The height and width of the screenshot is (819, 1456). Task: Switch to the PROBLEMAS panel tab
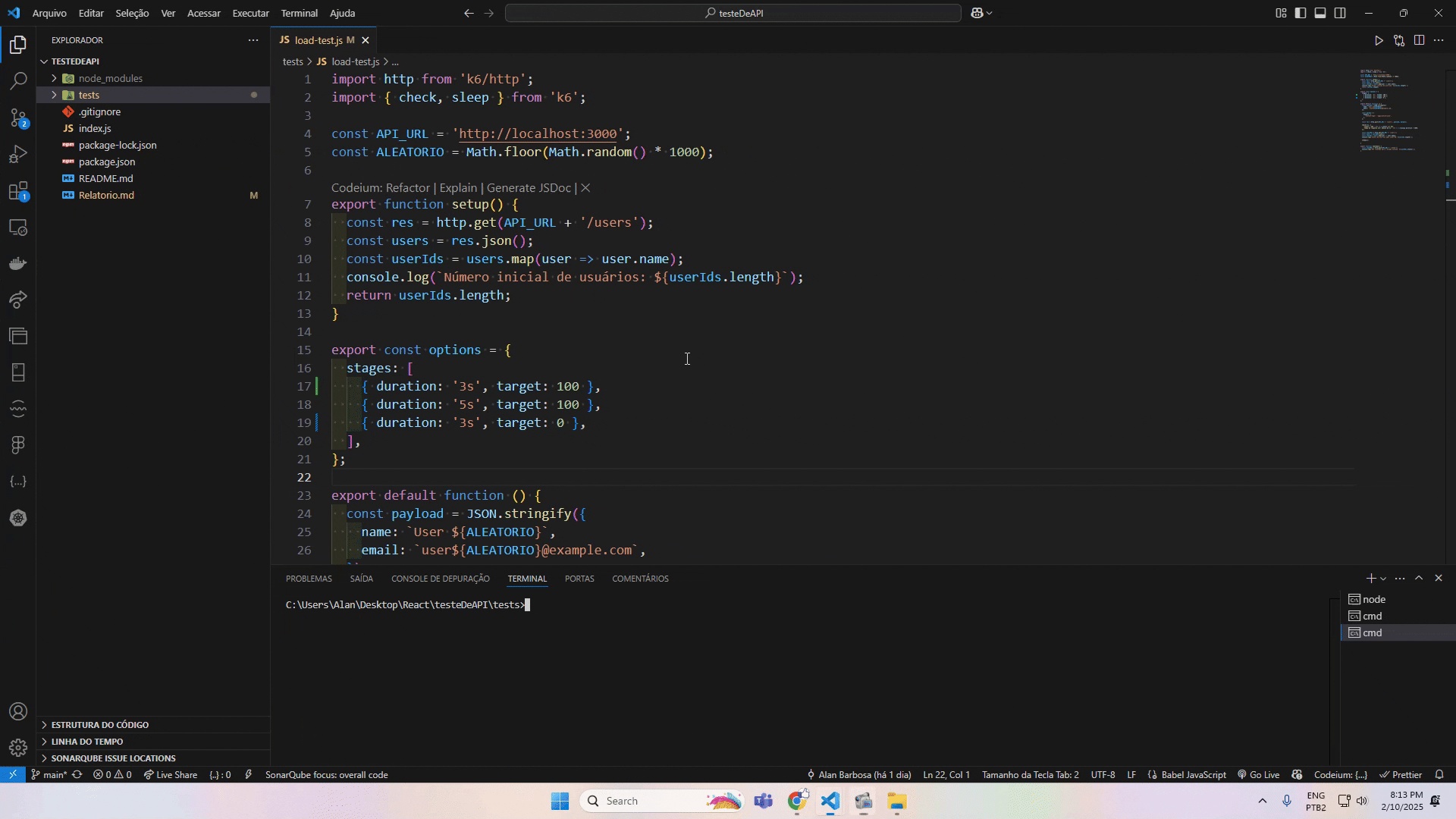coord(309,579)
